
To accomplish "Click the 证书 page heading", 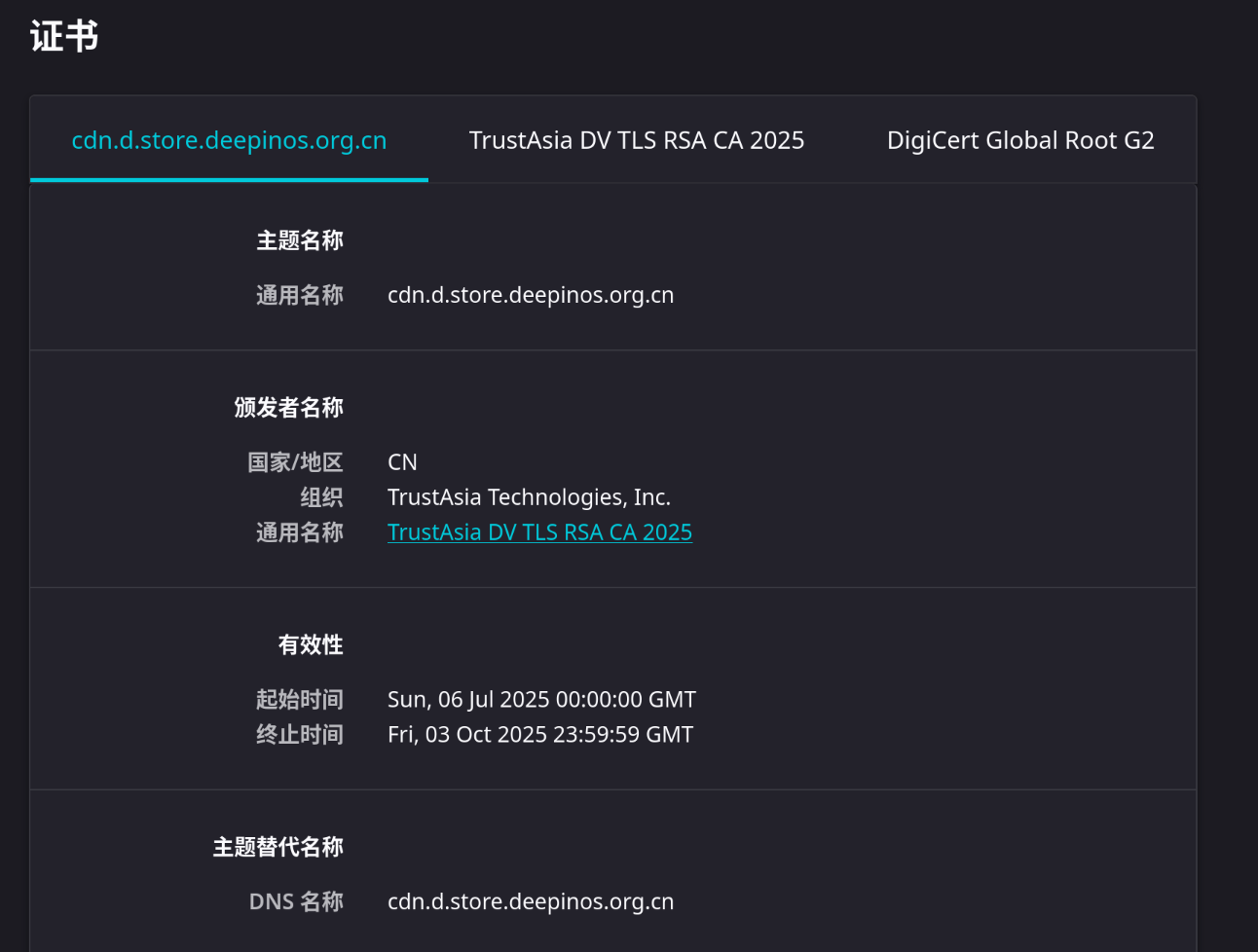I will point(64,37).
